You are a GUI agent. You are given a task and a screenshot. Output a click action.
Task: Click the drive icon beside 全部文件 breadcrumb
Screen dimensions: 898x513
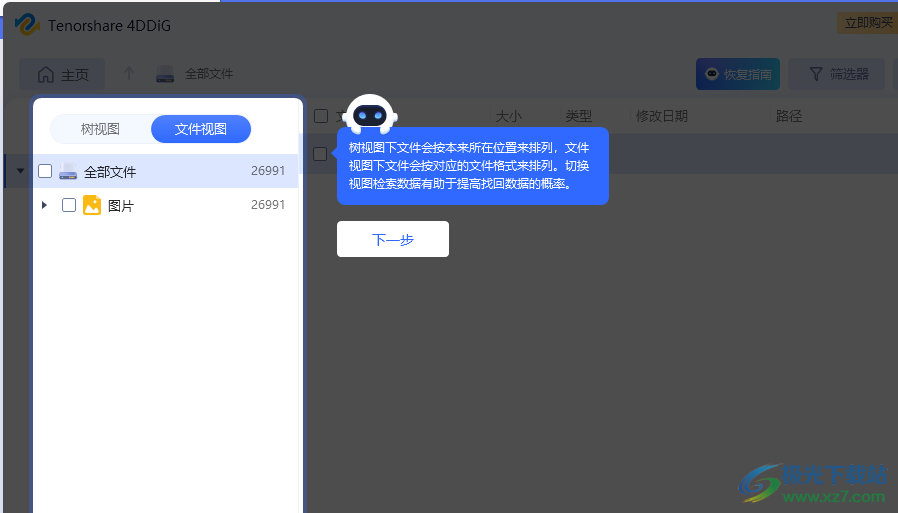click(x=165, y=74)
